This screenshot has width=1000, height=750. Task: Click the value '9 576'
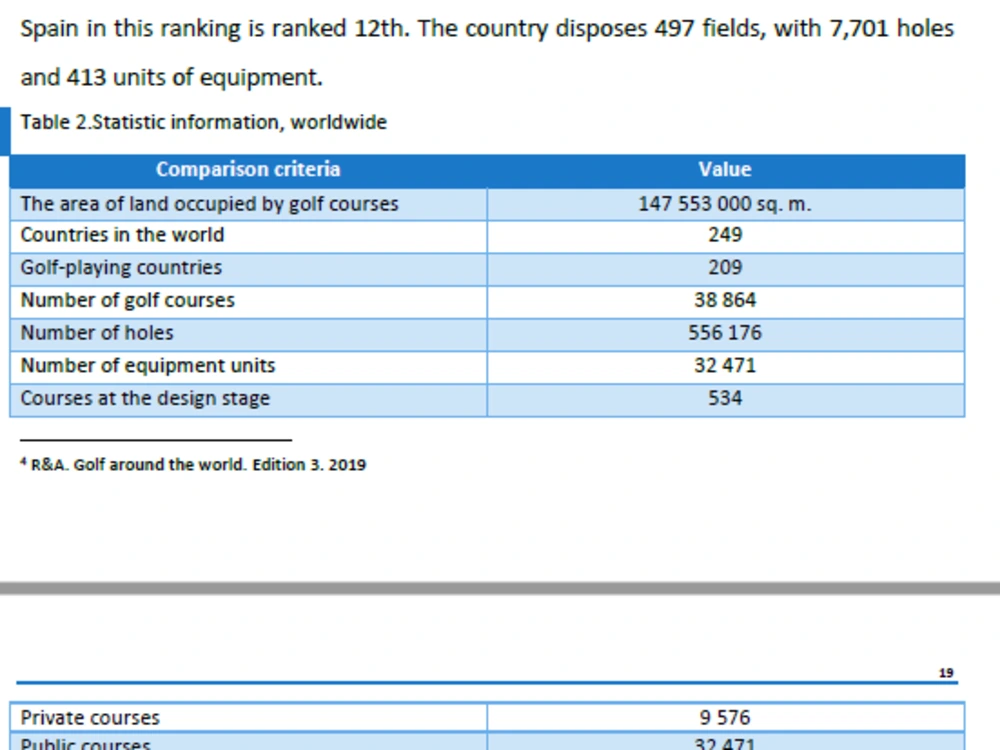tap(725, 718)
